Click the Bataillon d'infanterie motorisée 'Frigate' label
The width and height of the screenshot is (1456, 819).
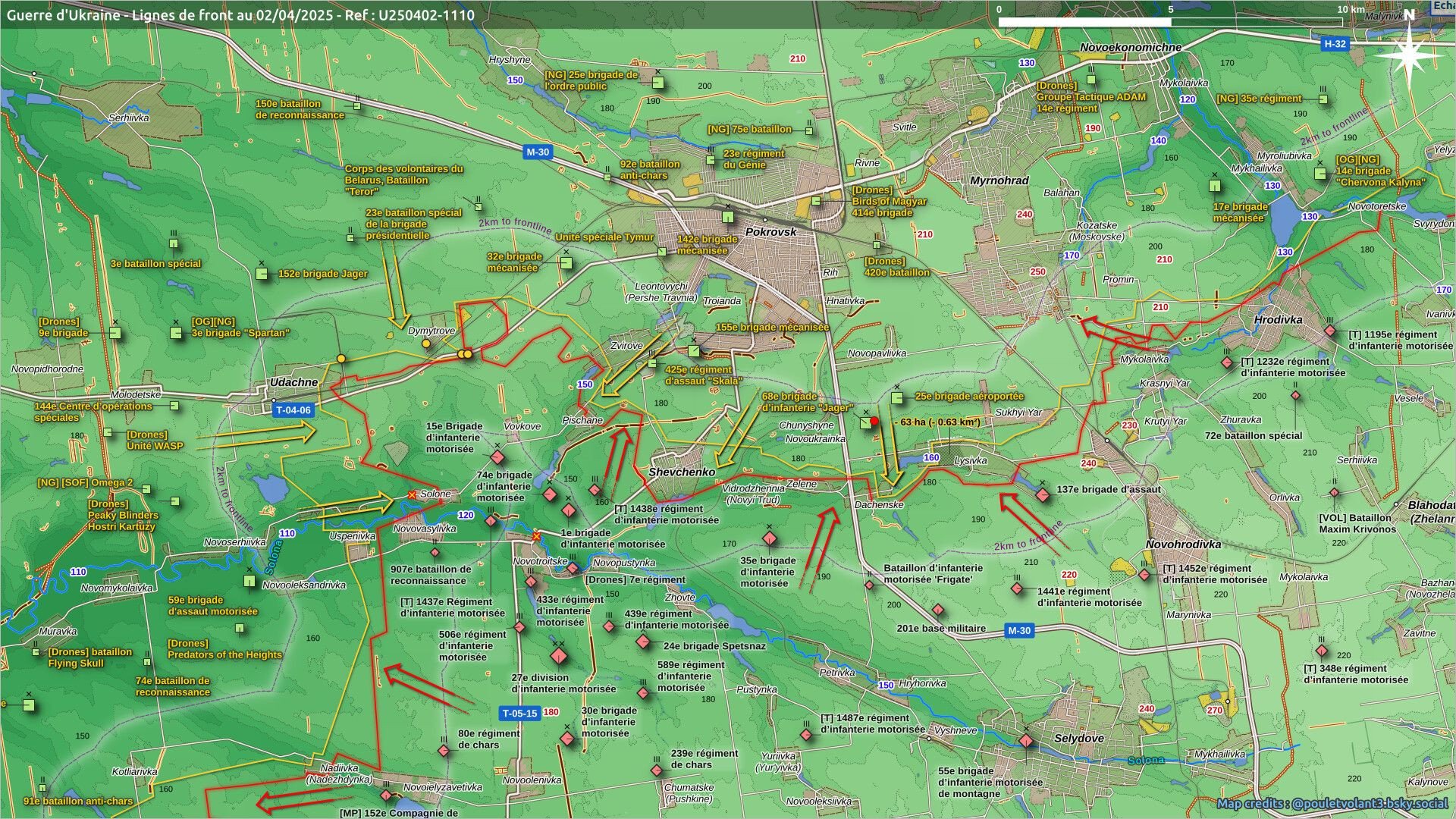[x=934, y=574]
